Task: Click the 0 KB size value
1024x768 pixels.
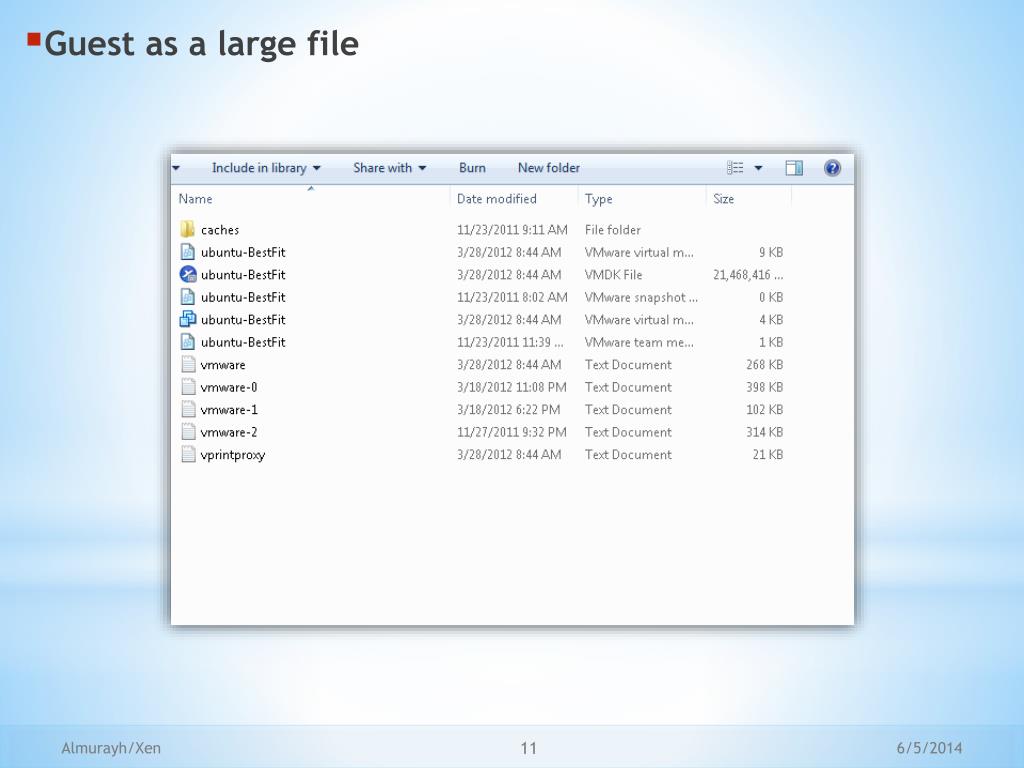Action: pyautogui.click(x=771, y=297)
